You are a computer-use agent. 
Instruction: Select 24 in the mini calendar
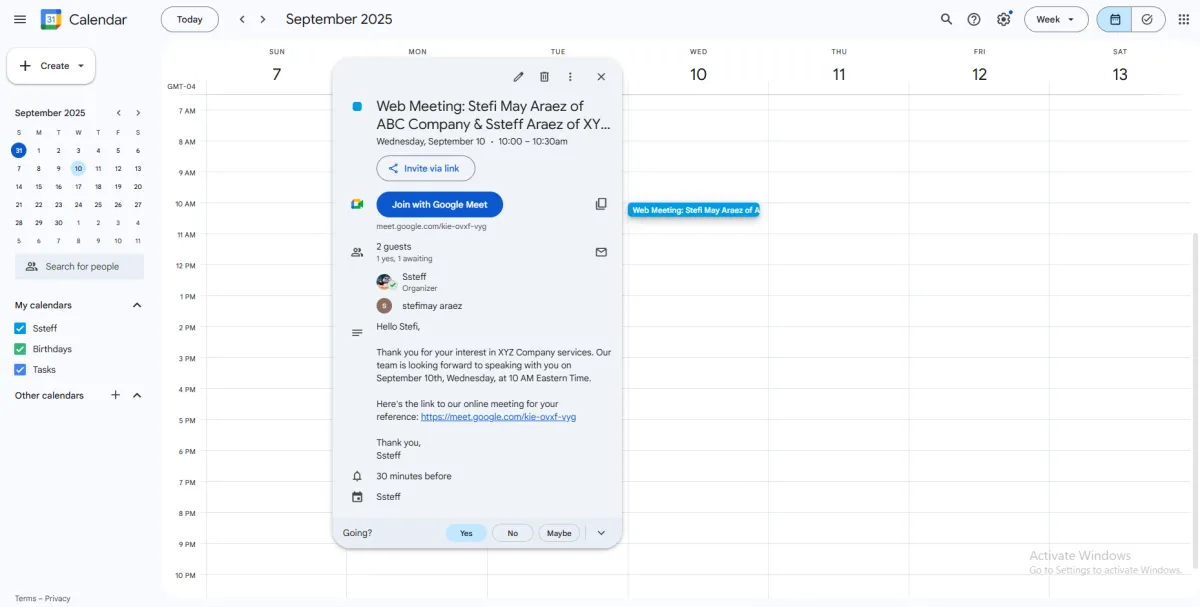tap(78, 205)
